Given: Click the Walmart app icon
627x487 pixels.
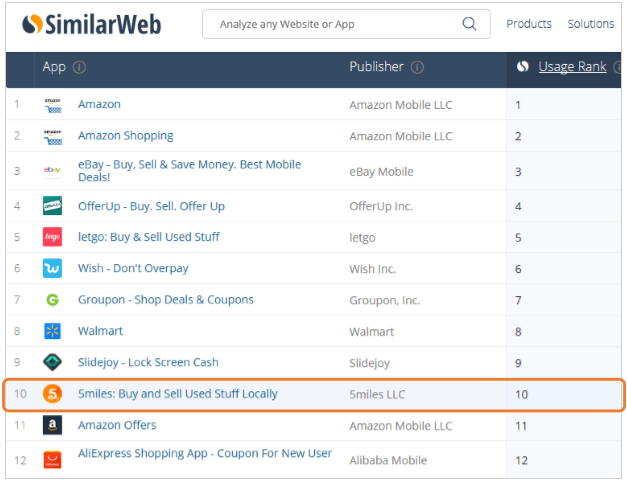Looking at the screenshot, I should point(52,331).
